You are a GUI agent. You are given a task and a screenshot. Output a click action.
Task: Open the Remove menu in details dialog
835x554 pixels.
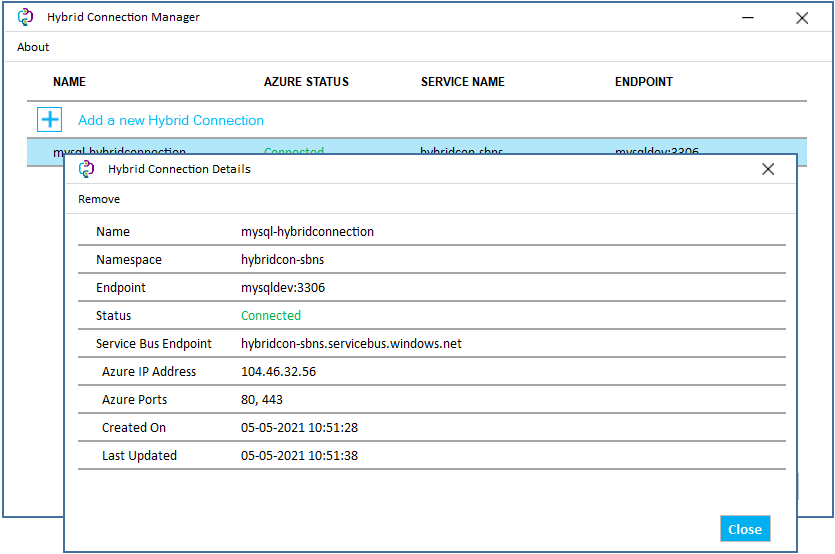pos(99,199)
